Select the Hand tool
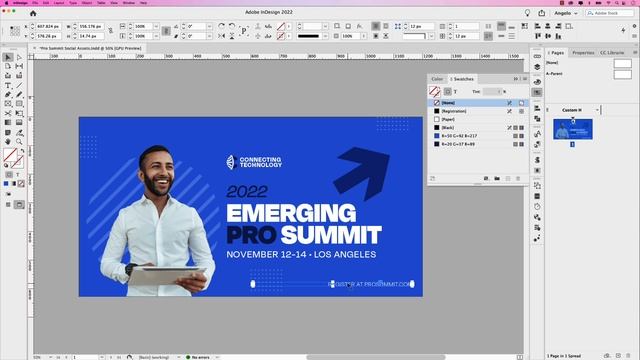640x360 pixels. coord(8,142)
